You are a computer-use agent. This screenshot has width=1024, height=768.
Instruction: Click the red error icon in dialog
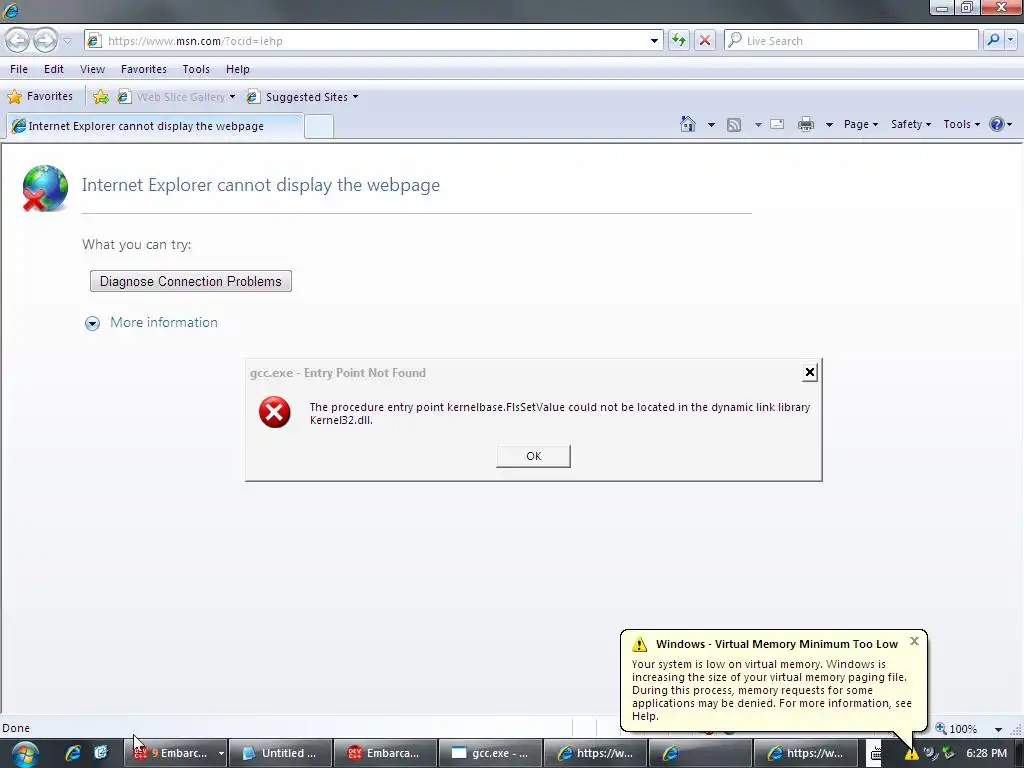point(274,412)
